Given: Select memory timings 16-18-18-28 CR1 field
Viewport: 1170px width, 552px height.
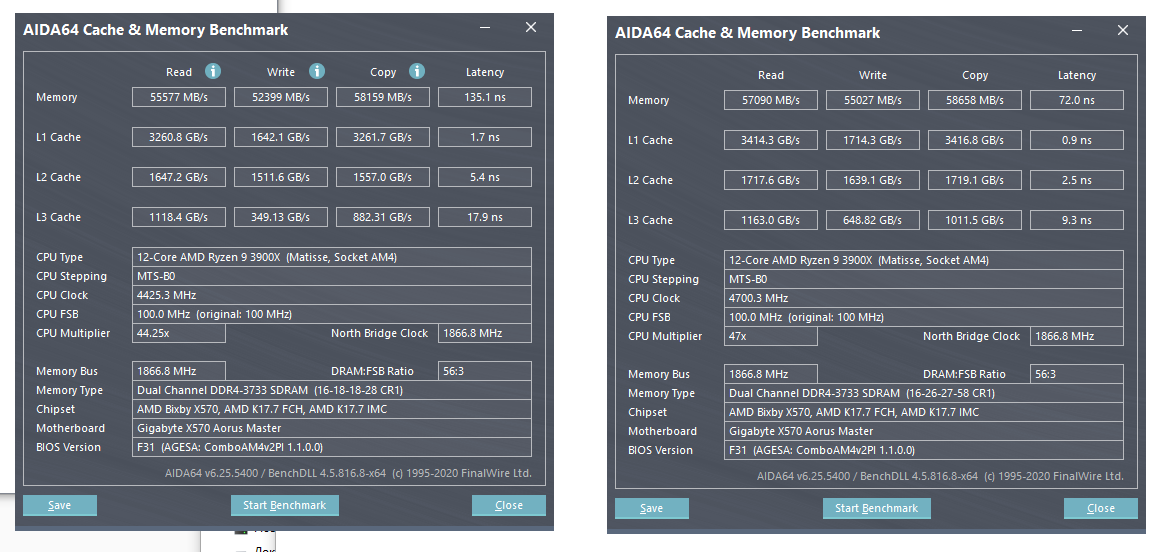Looking at the screenshot, I should [332, 390].
